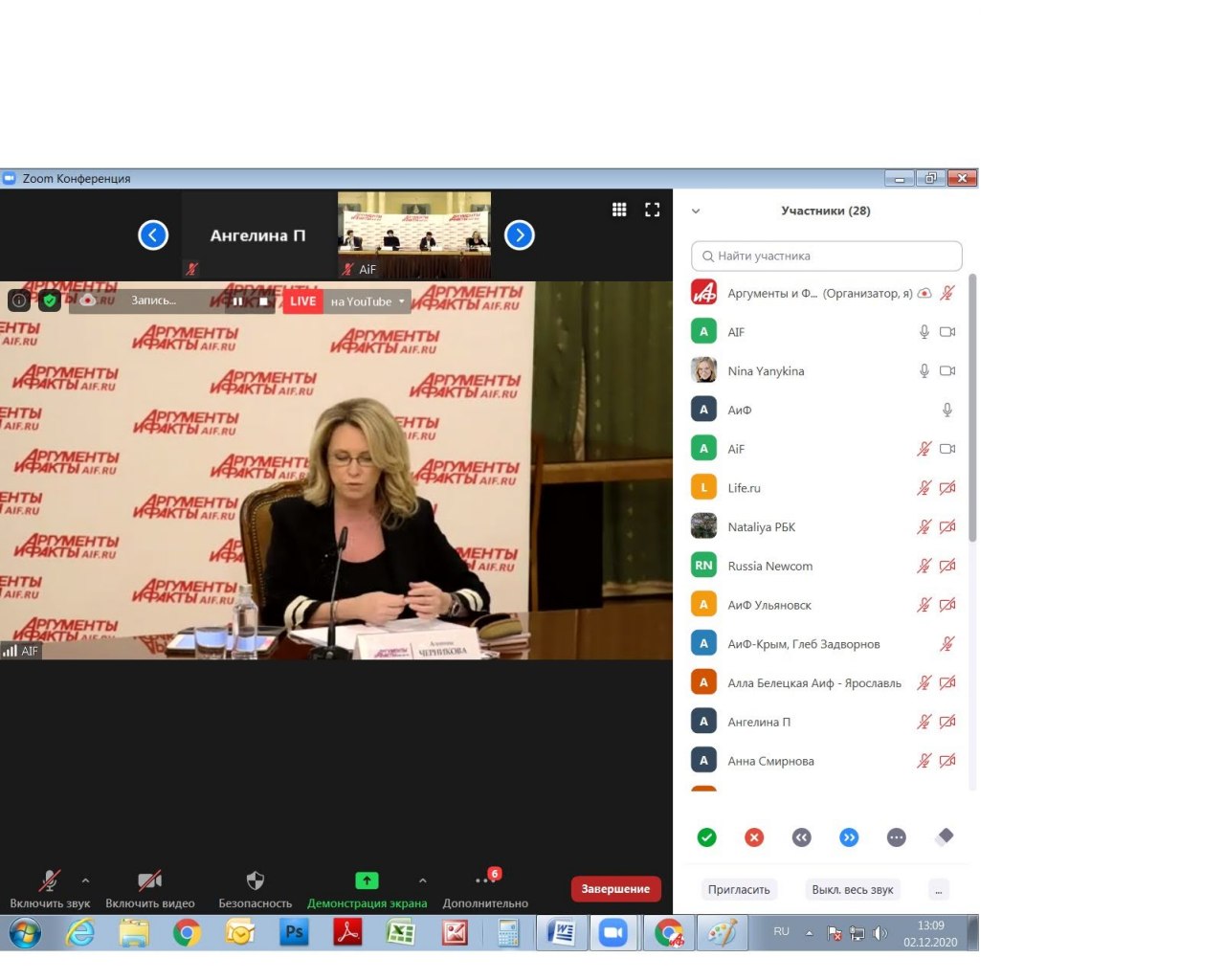Click the green Yes reaction icon
Screen dimensions: 1225x980
707,837
